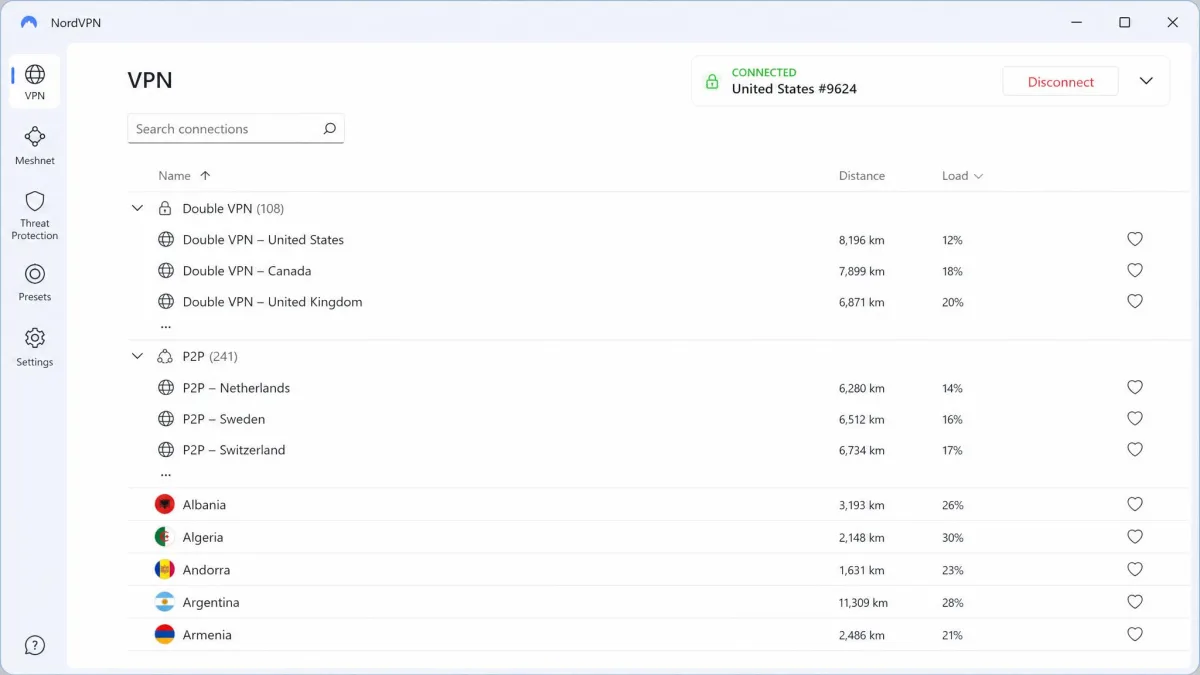
Task: Disconnect from United States #9624
Action: 1060,82
